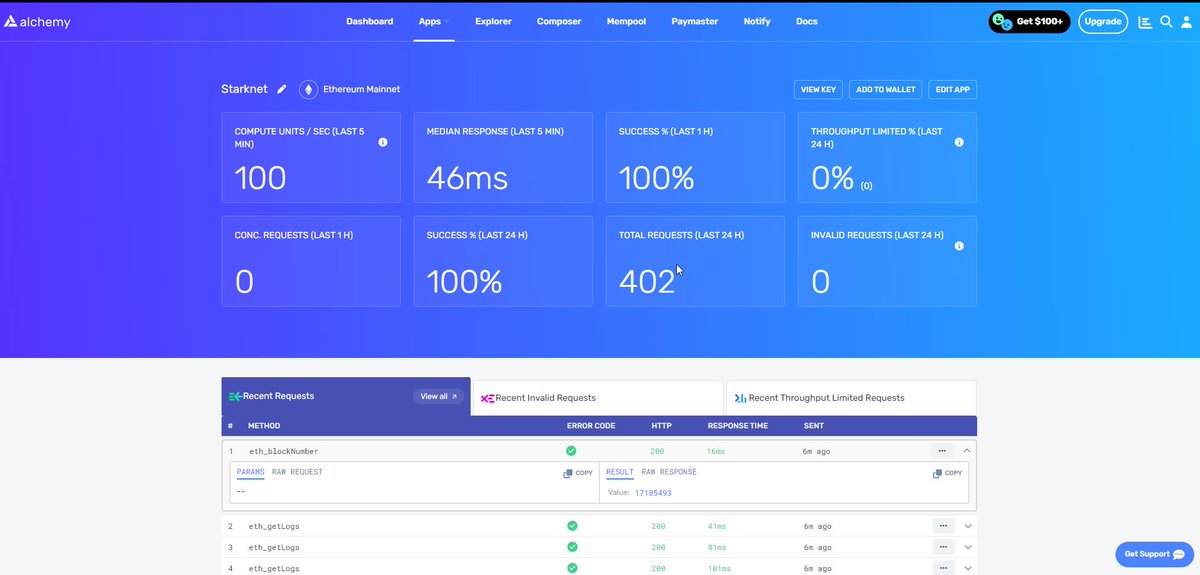Open more options menu for row 4
This screenshot has width=1200, height=575.
pos(942,568)
